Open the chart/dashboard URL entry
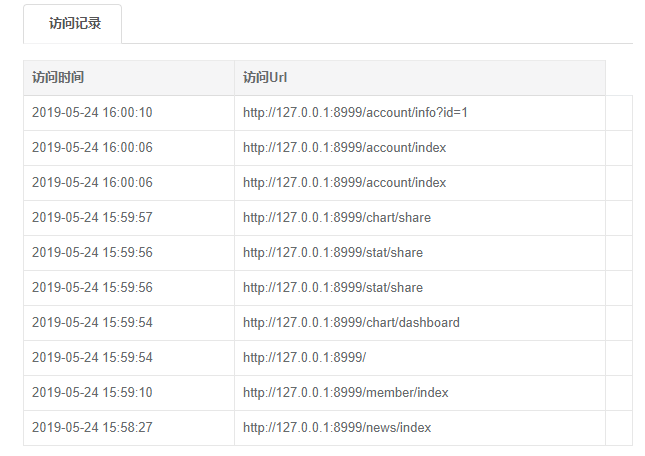 coord(351,323)
